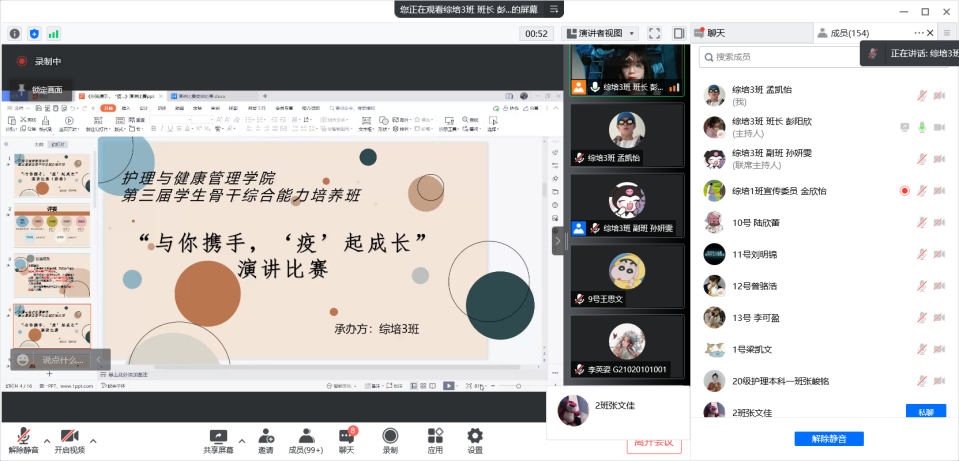Click the chat icon with notification badge

point(346,436)
